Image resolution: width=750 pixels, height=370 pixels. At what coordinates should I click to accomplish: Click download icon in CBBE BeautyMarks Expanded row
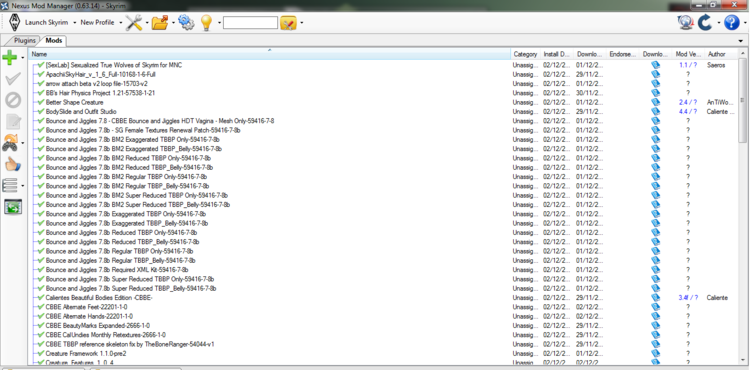[x=655, y=326]
